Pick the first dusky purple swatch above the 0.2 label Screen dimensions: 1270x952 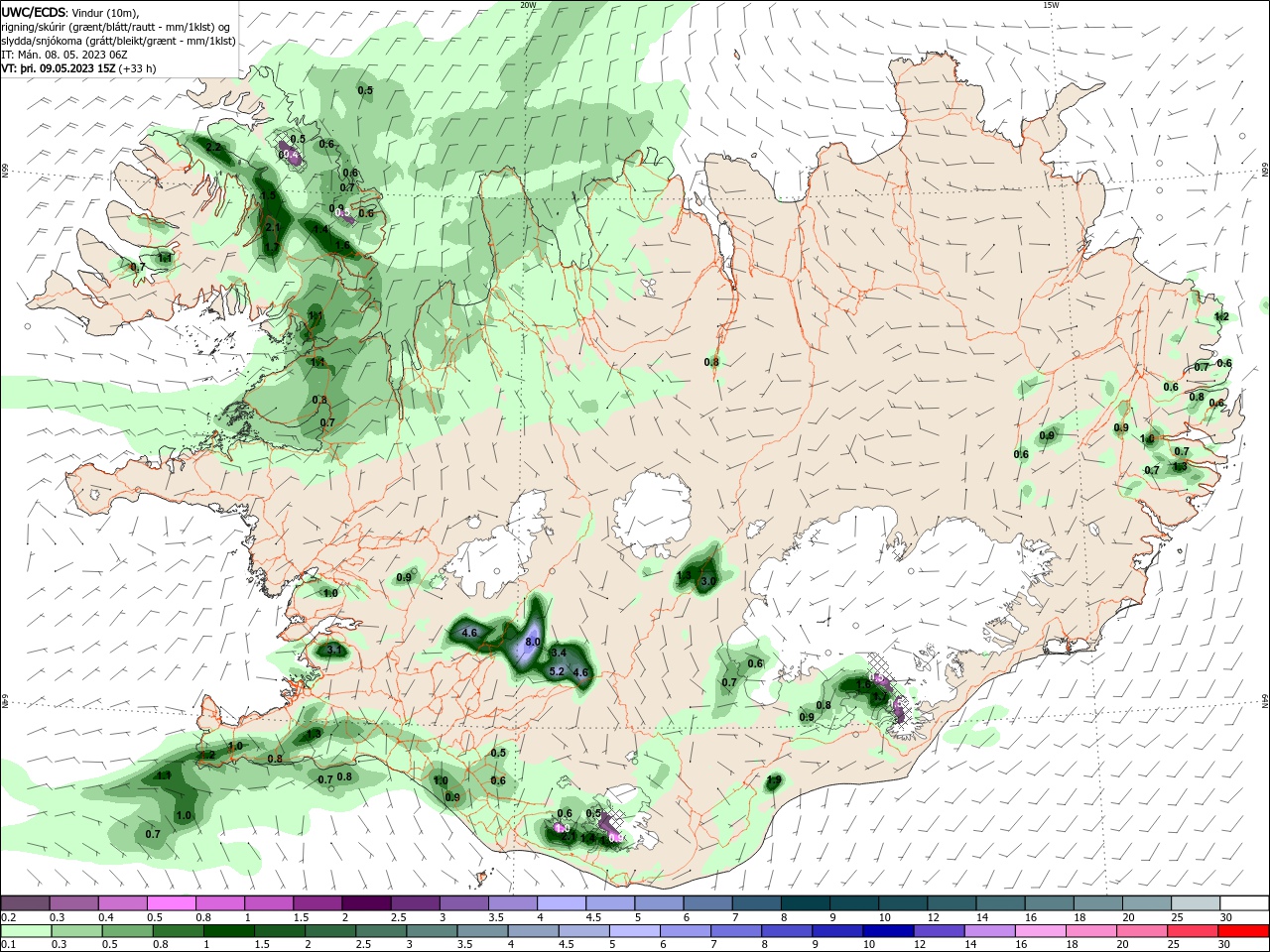click(x=26, y=903)
